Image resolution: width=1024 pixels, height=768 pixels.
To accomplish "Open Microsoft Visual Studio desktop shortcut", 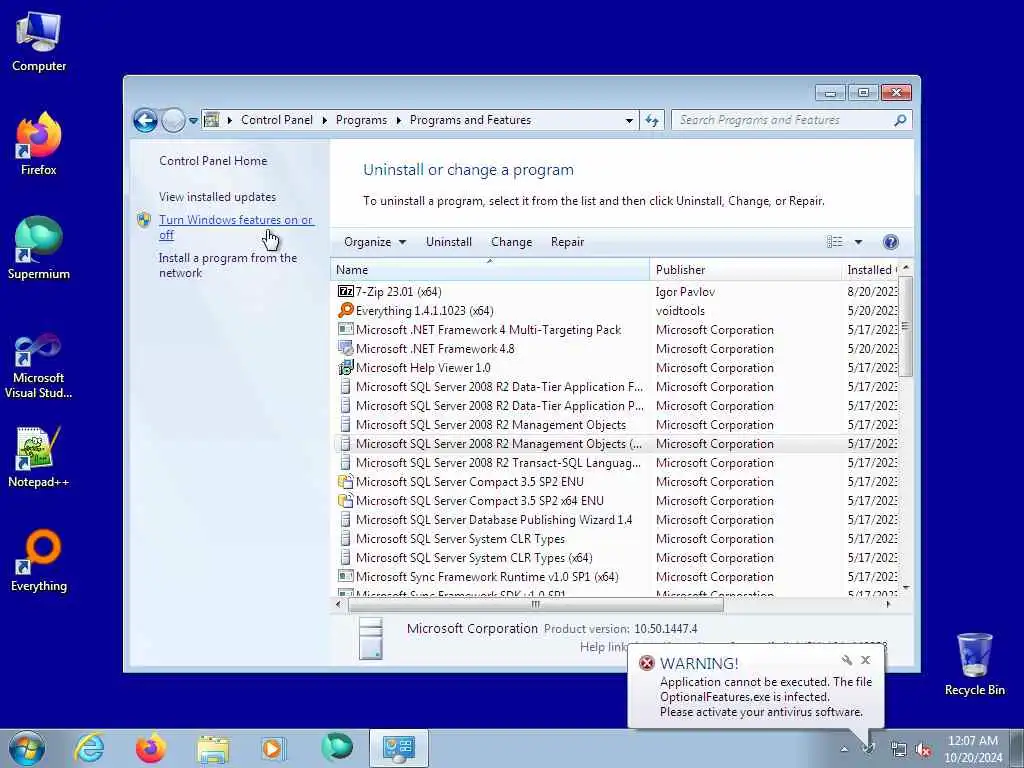I will [x=39, y=366].
